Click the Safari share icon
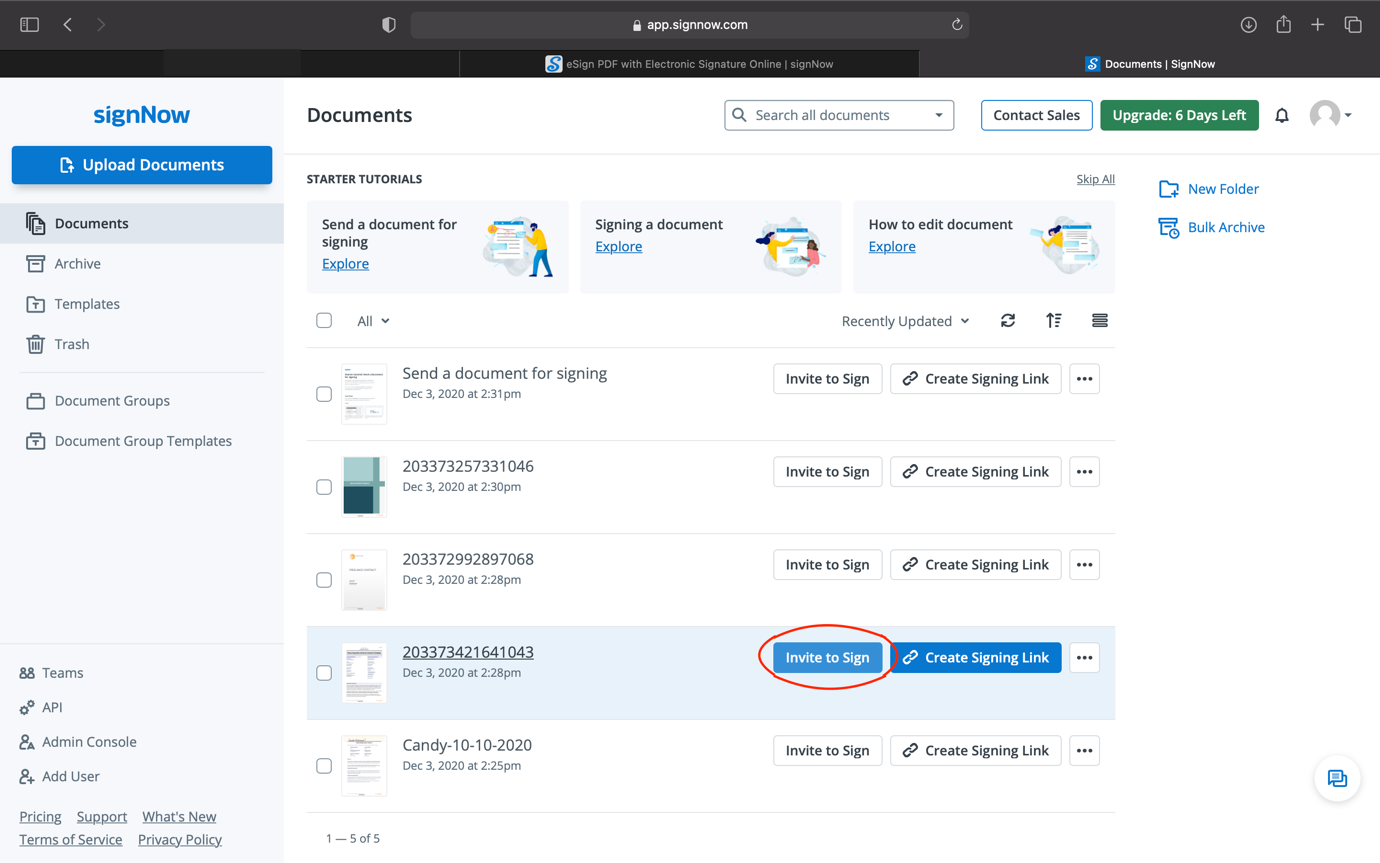 (x=1284, y=24)
